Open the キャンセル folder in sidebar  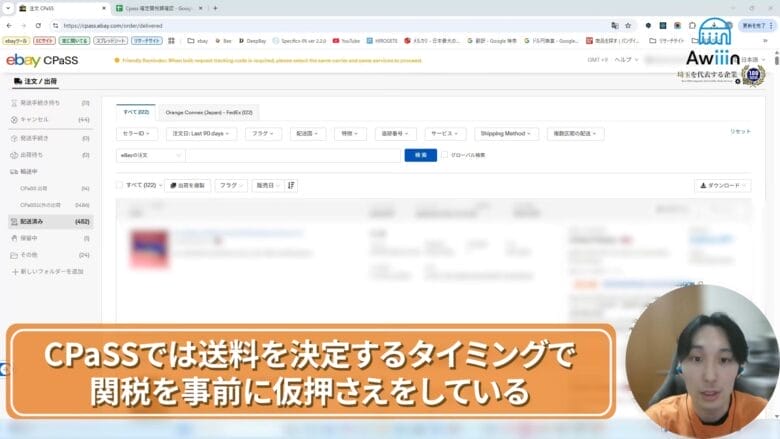(50, 119)
